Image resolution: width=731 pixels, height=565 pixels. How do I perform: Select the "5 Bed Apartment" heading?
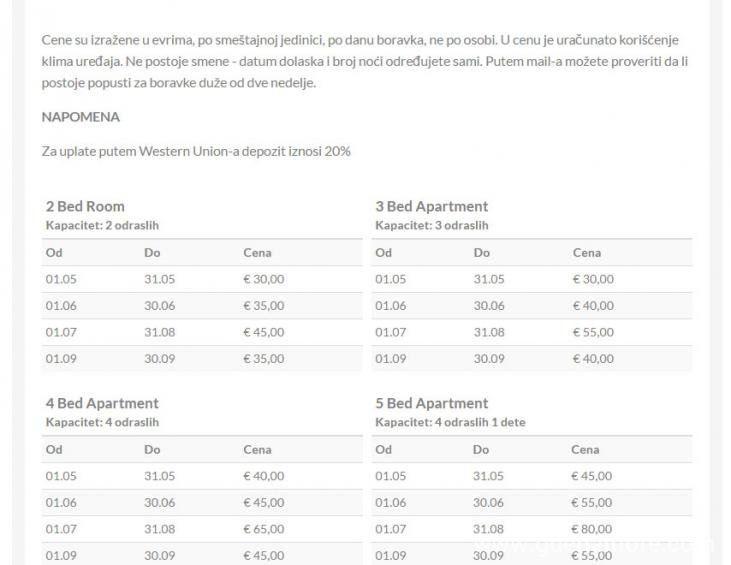(x=431, y=404)
